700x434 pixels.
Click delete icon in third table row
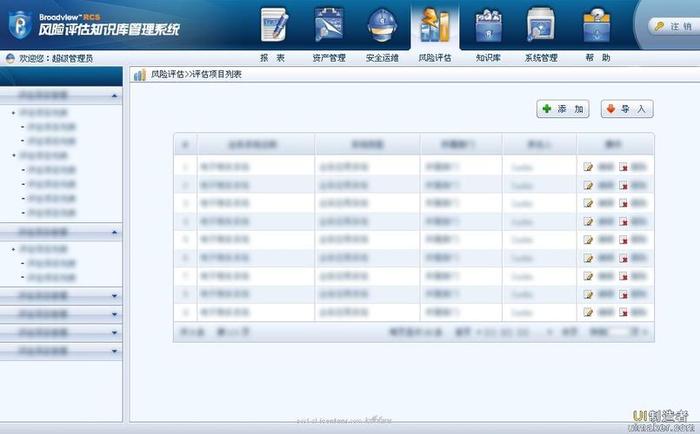623,203
